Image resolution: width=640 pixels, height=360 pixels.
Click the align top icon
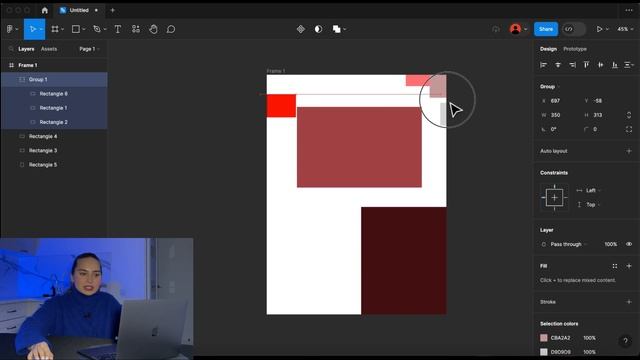(x=587, y=65)
